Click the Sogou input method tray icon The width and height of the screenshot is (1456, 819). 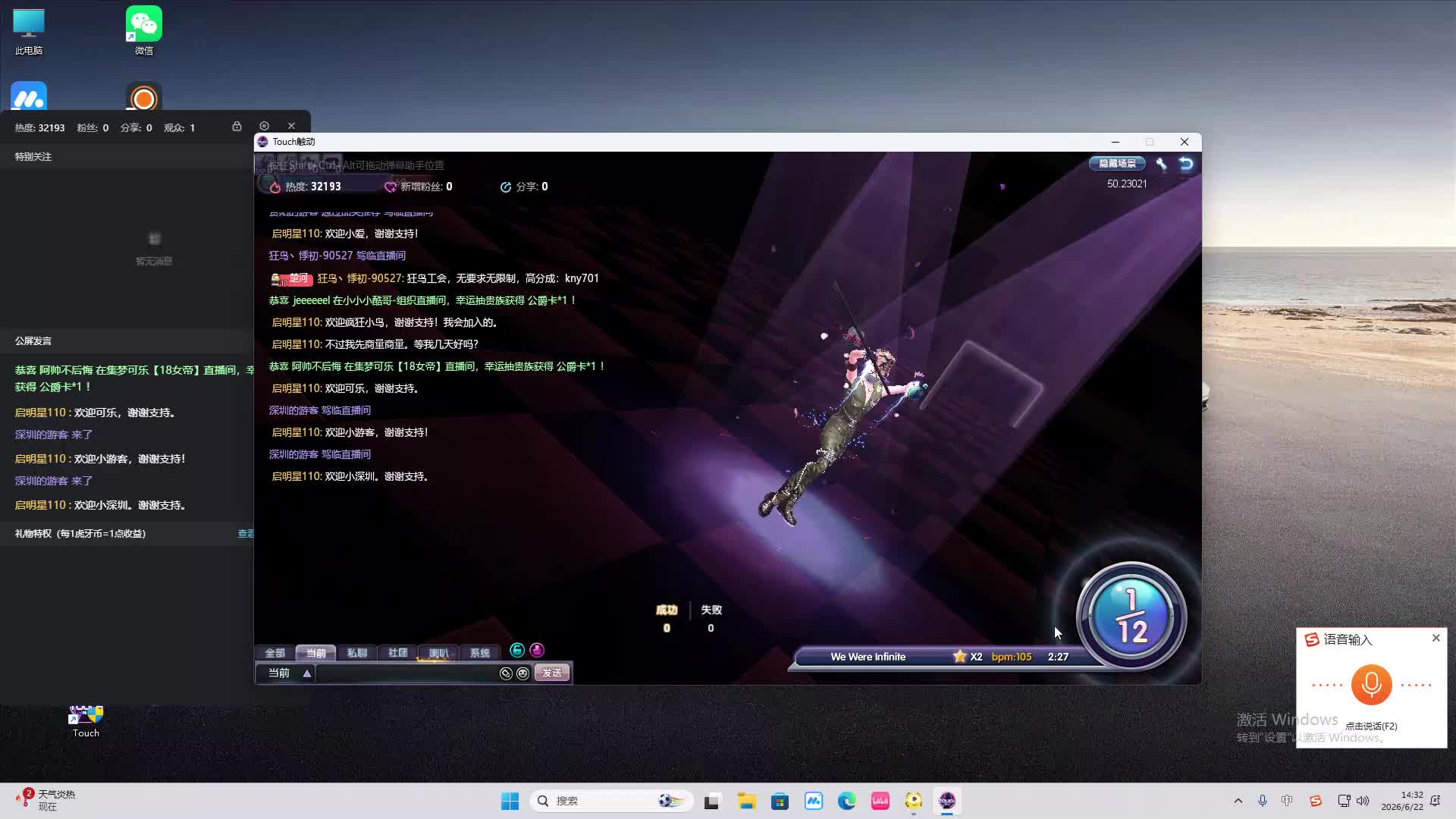[1315, 801]
